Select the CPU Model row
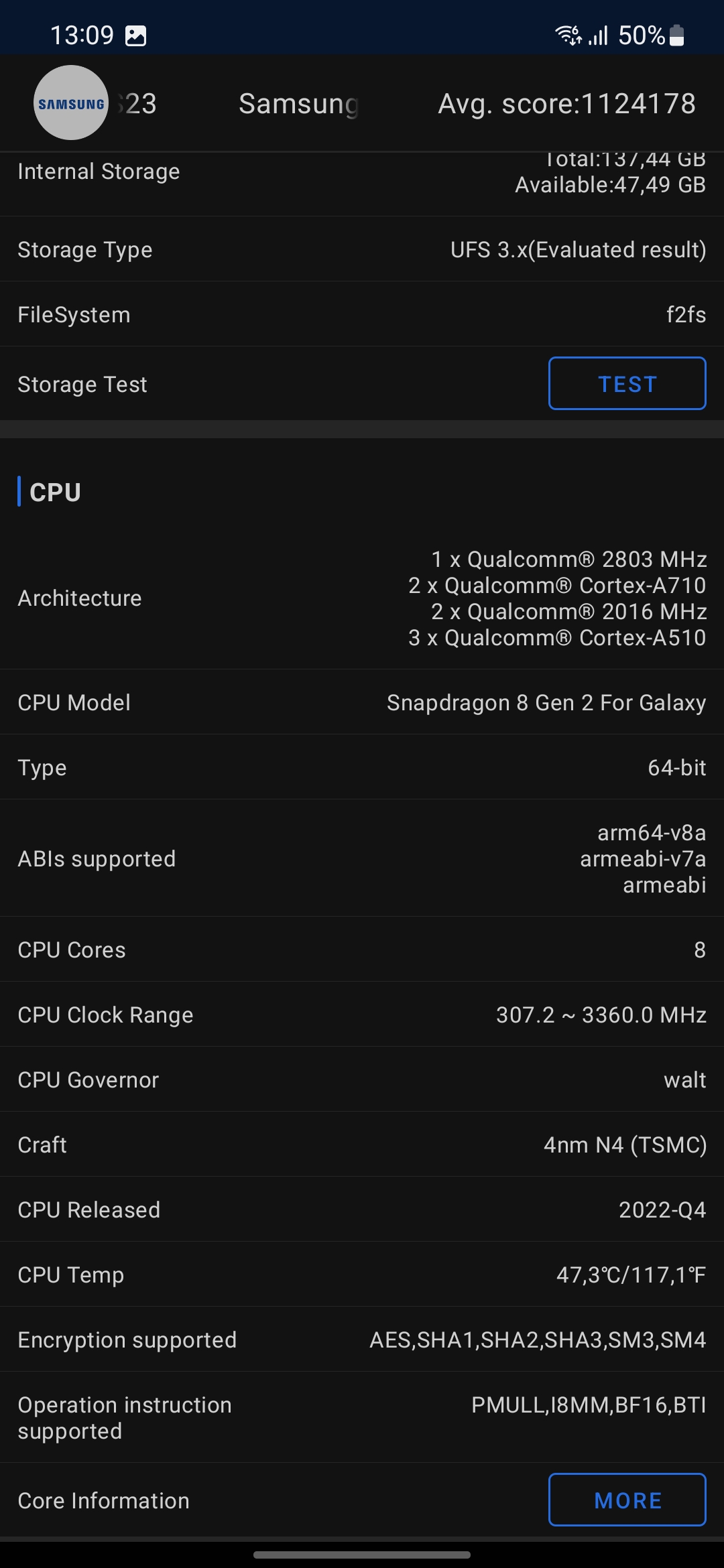724x1568 pixels. click(x=362, y=702)
